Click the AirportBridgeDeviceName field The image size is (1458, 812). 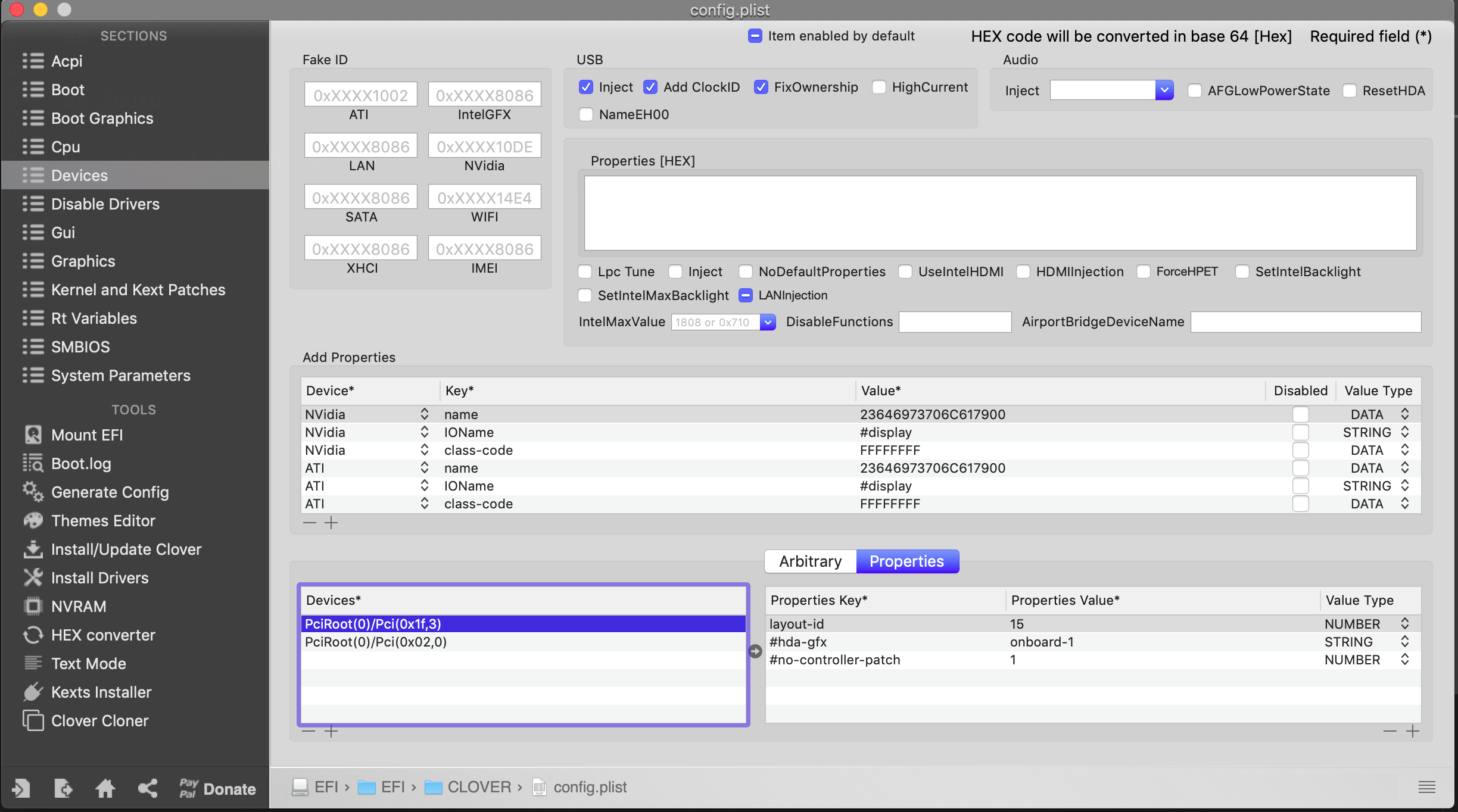point(1306,322)
